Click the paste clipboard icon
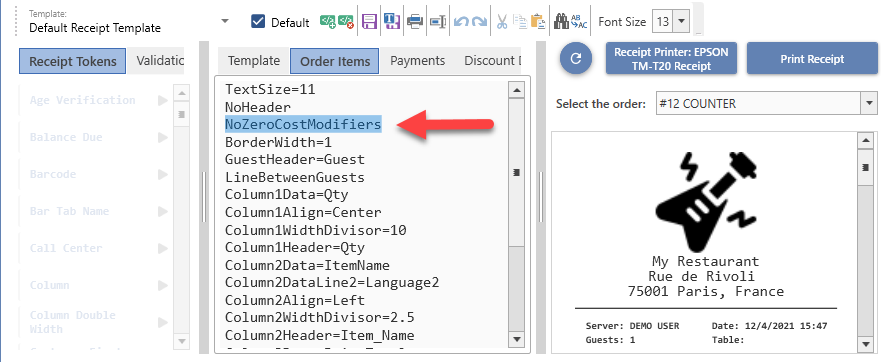The image size is (881, 362). (538, 22)
